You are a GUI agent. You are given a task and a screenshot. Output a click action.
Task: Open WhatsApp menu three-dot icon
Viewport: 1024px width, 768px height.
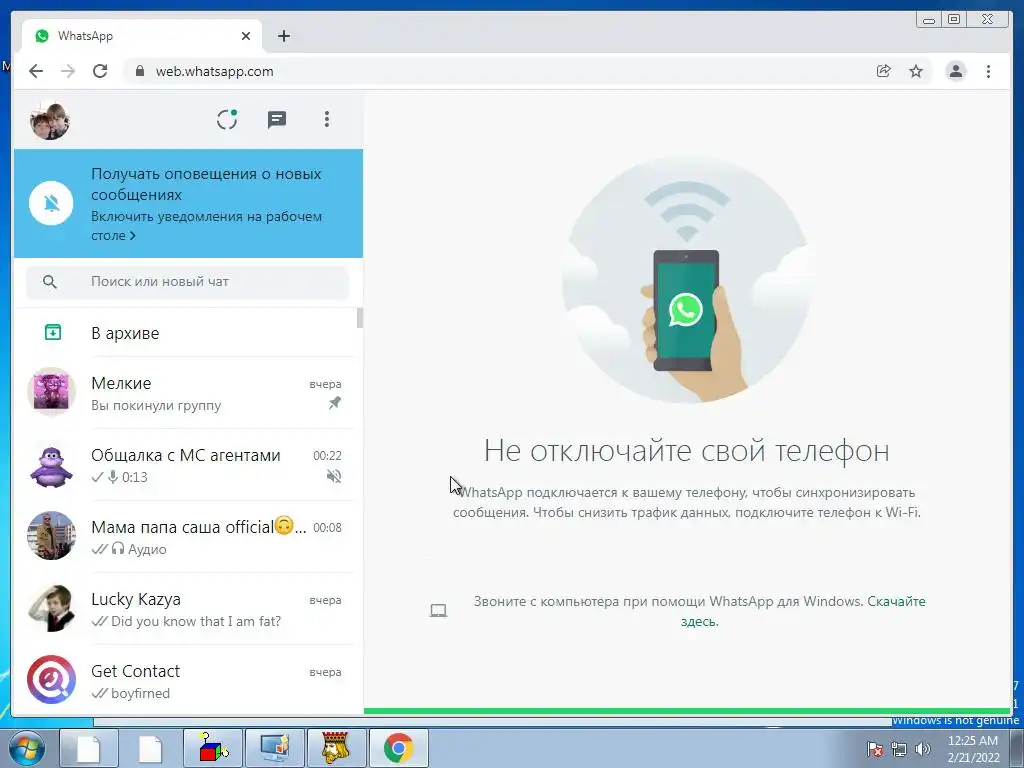pyautogui.click(x=327, y=120)
